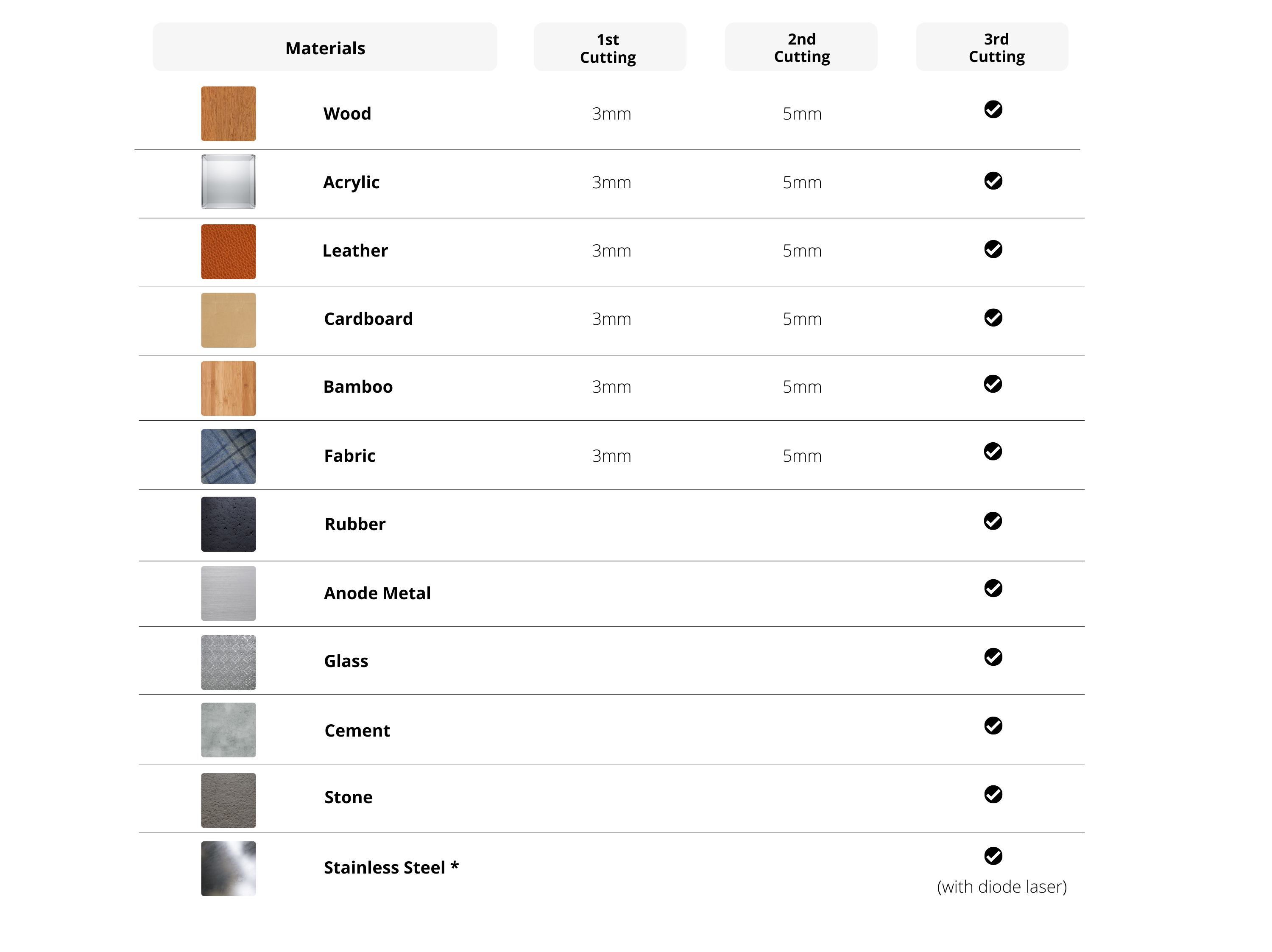Click the 1st Cutting column header

coord(609,47)
